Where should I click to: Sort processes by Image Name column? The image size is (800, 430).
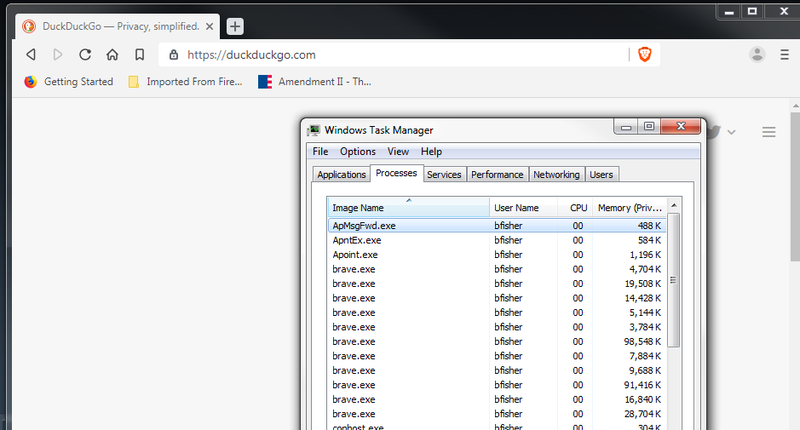408,208
